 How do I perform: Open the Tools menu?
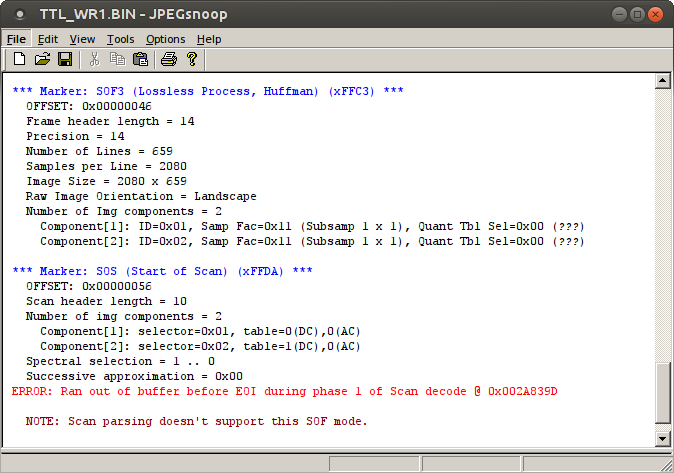pos(120,39)
